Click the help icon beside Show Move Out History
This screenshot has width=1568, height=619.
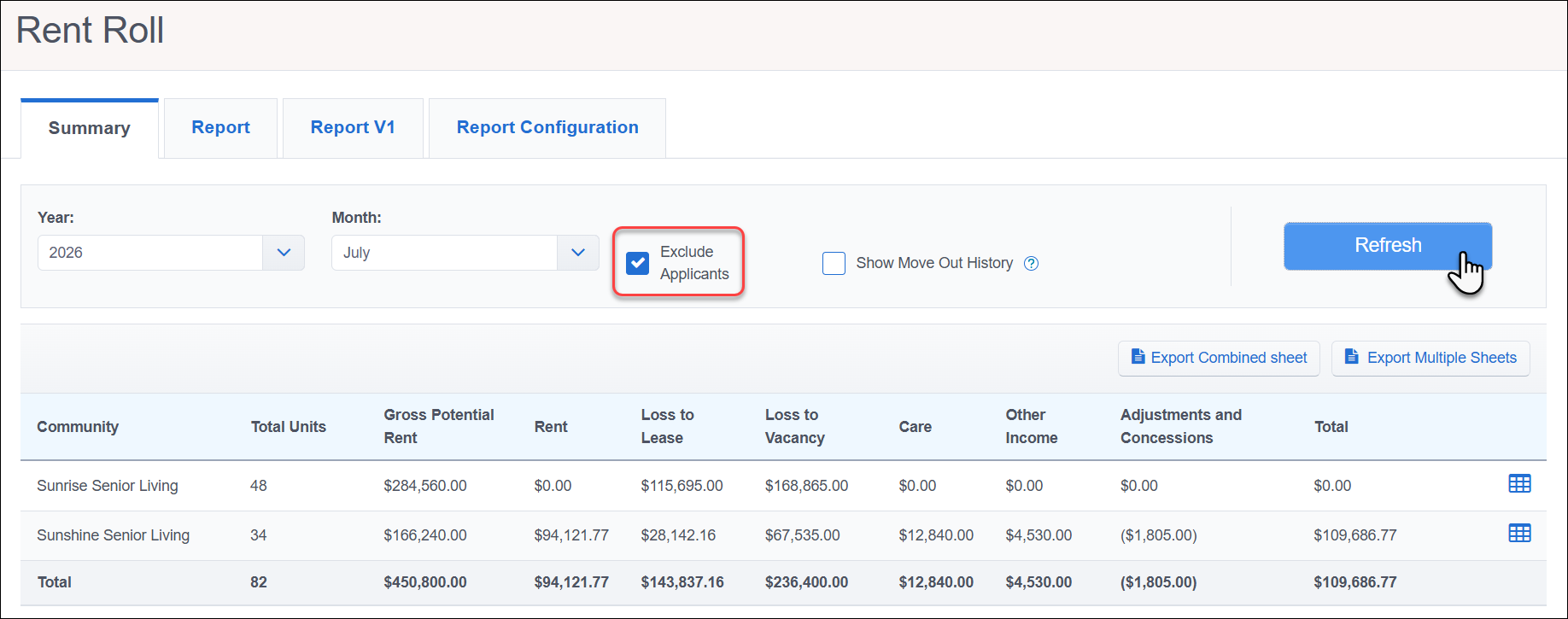pos(1031,263)
